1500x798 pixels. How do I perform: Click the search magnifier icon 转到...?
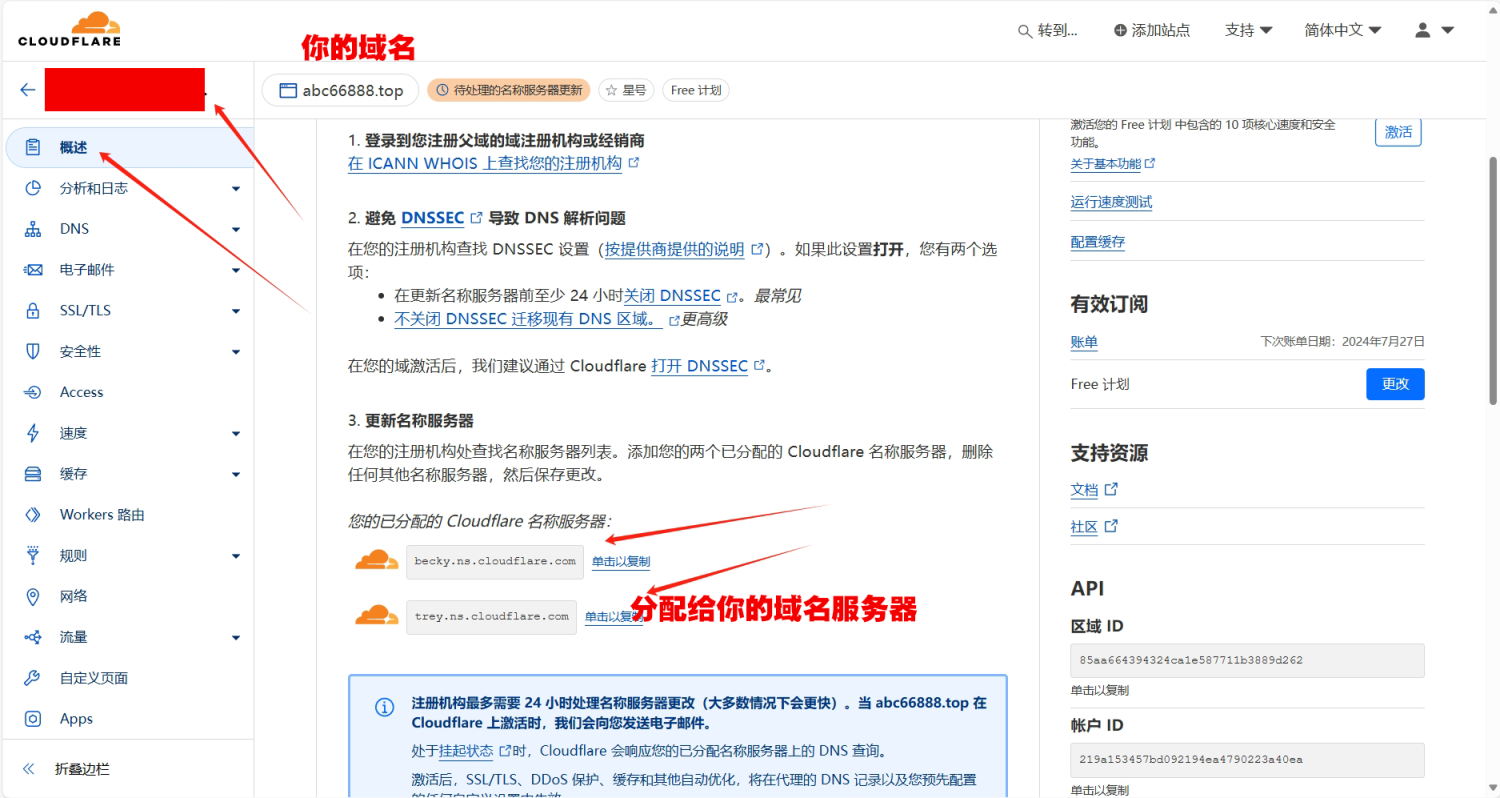point(1025,31)
